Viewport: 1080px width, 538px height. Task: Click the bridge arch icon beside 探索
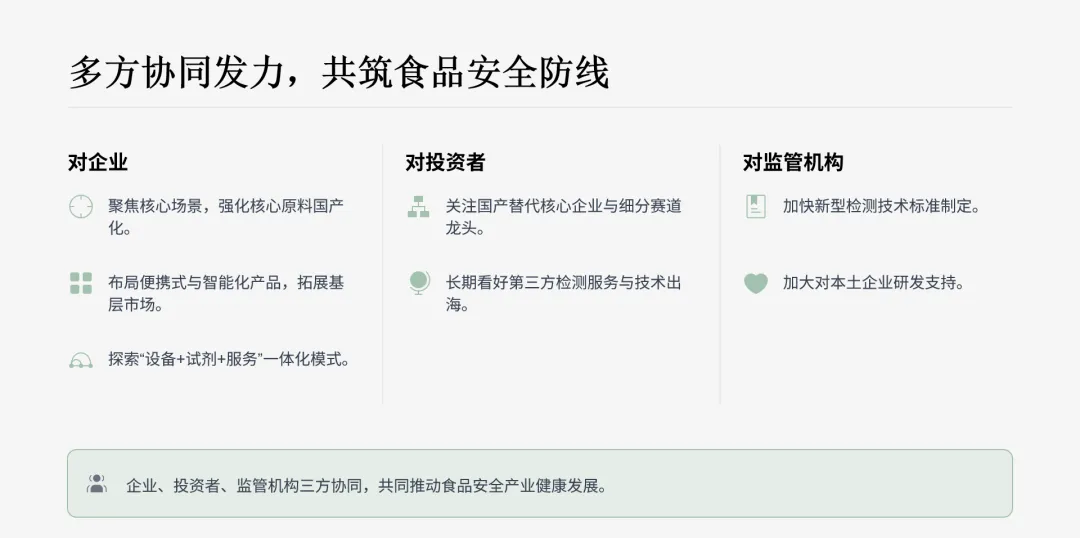click(x=81, y=360)
